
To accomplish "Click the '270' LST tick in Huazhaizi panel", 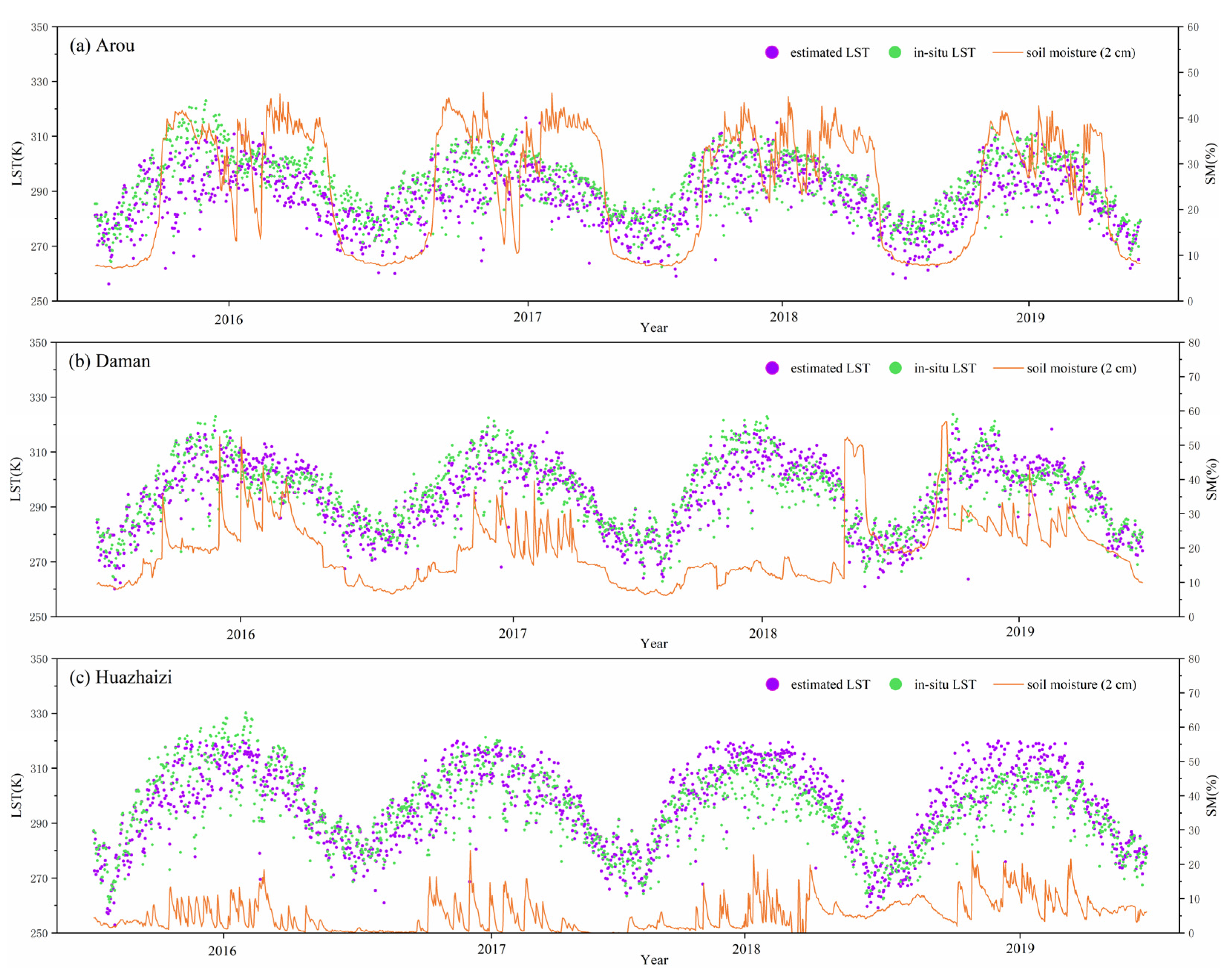I will pyautogui.click(x=39, y=878).
